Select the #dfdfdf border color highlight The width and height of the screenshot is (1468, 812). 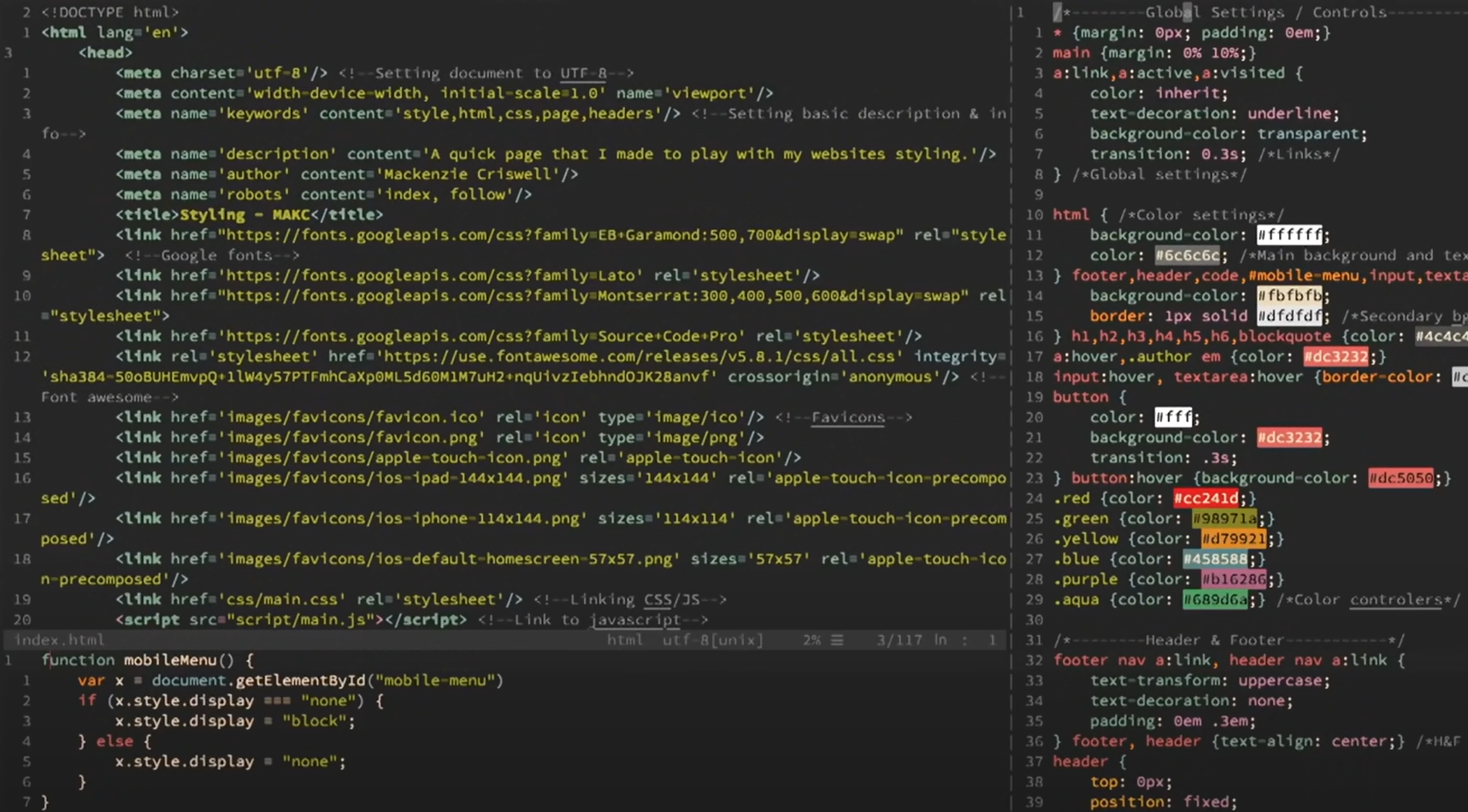coord(1289,316)
